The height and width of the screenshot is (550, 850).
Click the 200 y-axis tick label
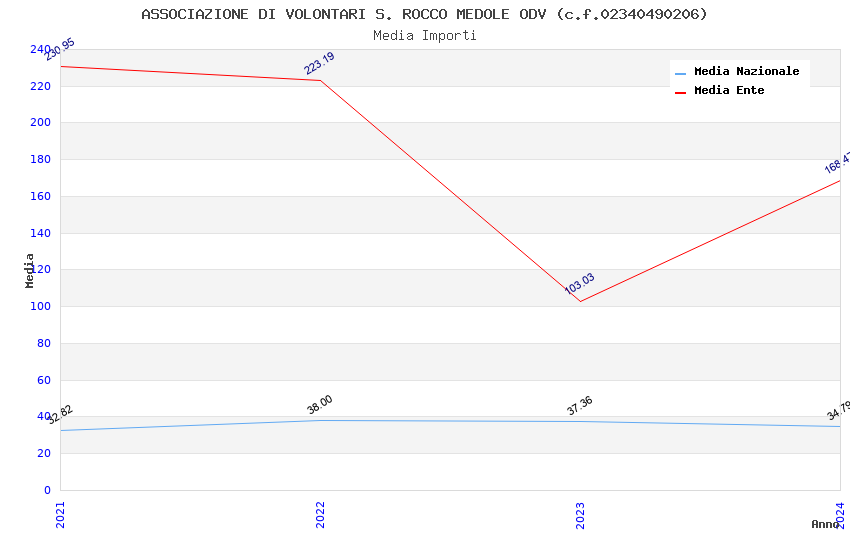pos(41,122)
